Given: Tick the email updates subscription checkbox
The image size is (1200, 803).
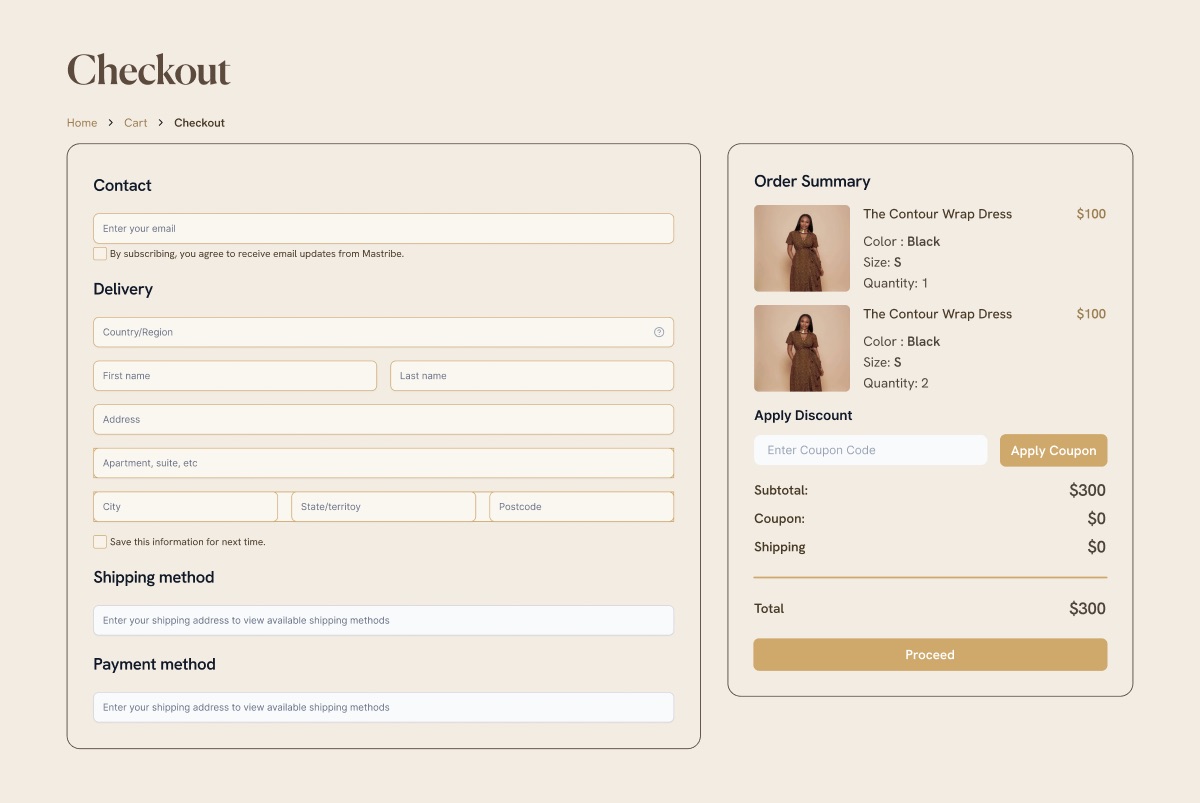Looking at the screenshot, I should click(100, 254).
